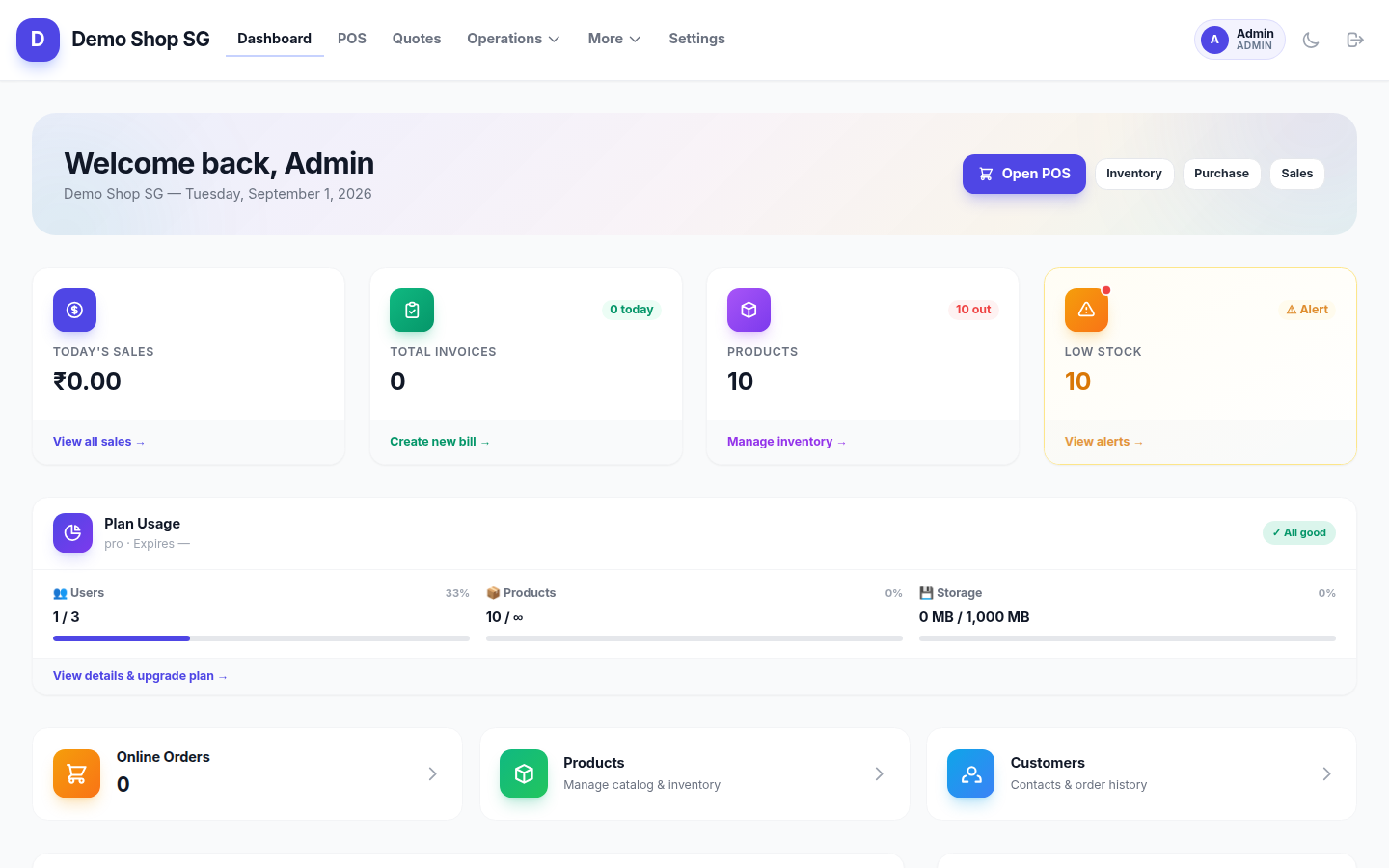Click the Online Orders cart icon
The height and width of the screenshot is (868, 1389).
click(x=76, y=773)
